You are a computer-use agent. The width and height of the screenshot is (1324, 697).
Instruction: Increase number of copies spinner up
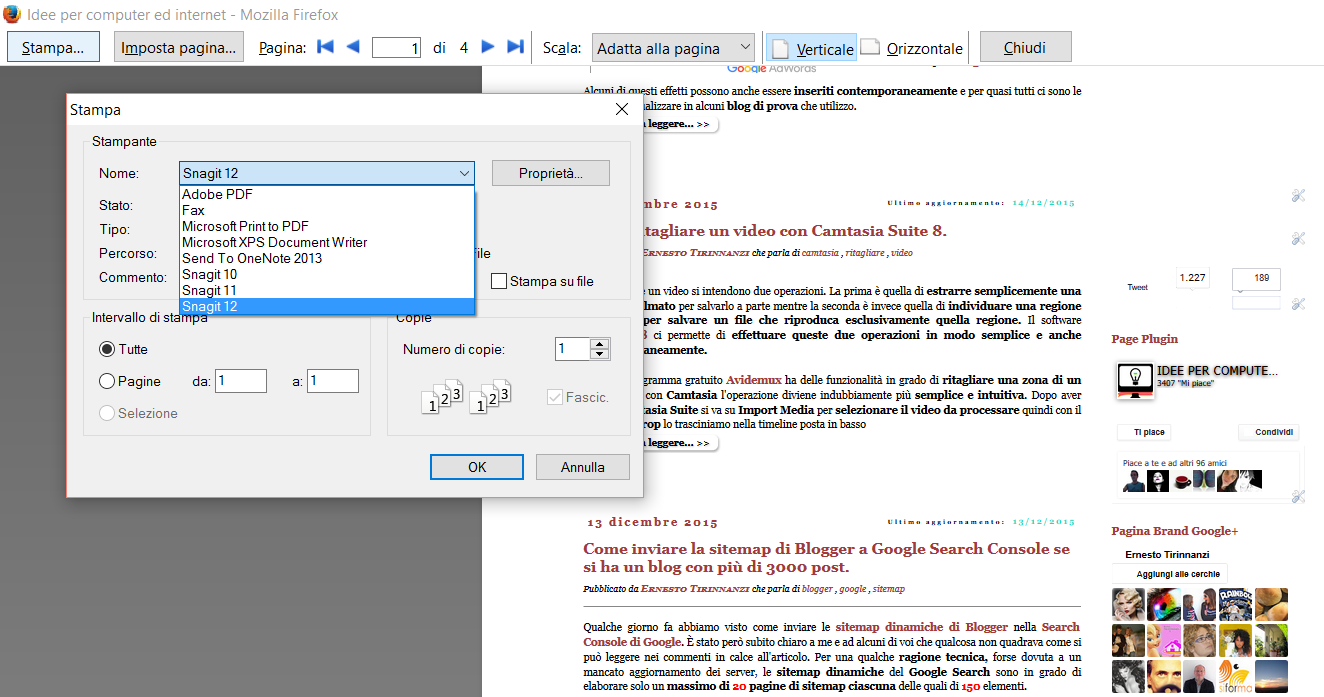pos(600,343)
